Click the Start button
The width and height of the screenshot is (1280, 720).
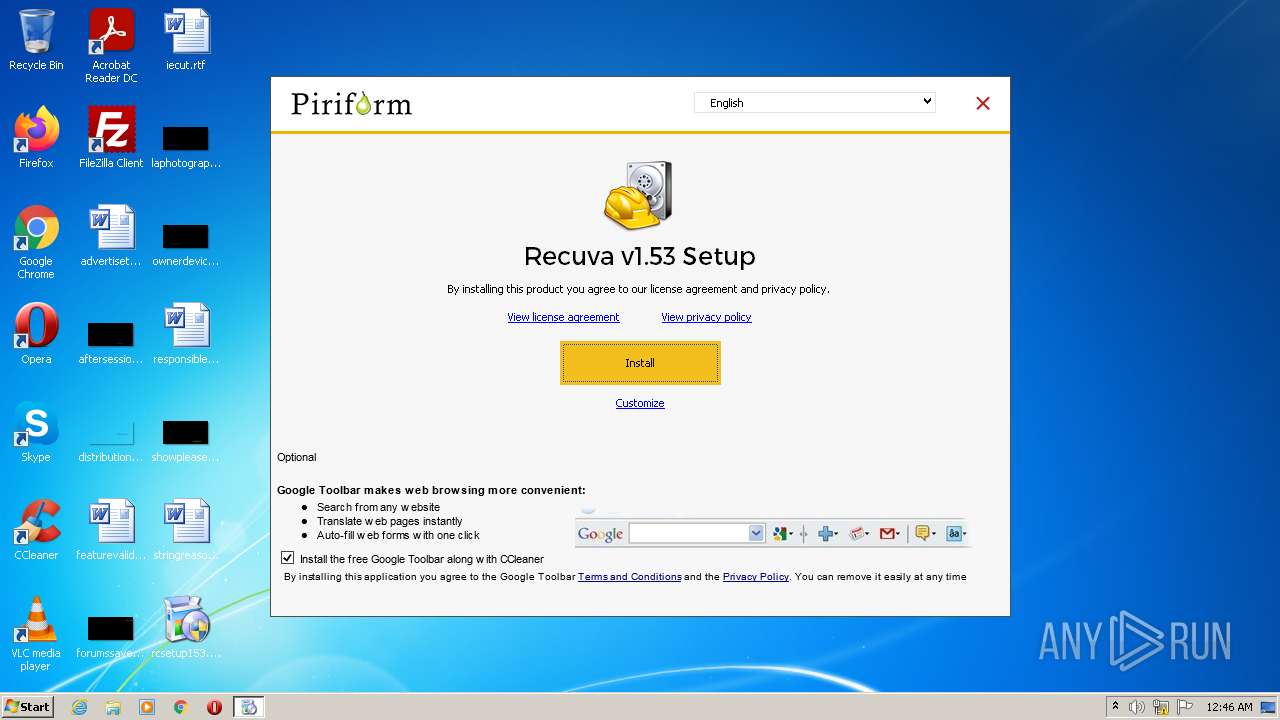pyautogui.click(x=28, y=707)
